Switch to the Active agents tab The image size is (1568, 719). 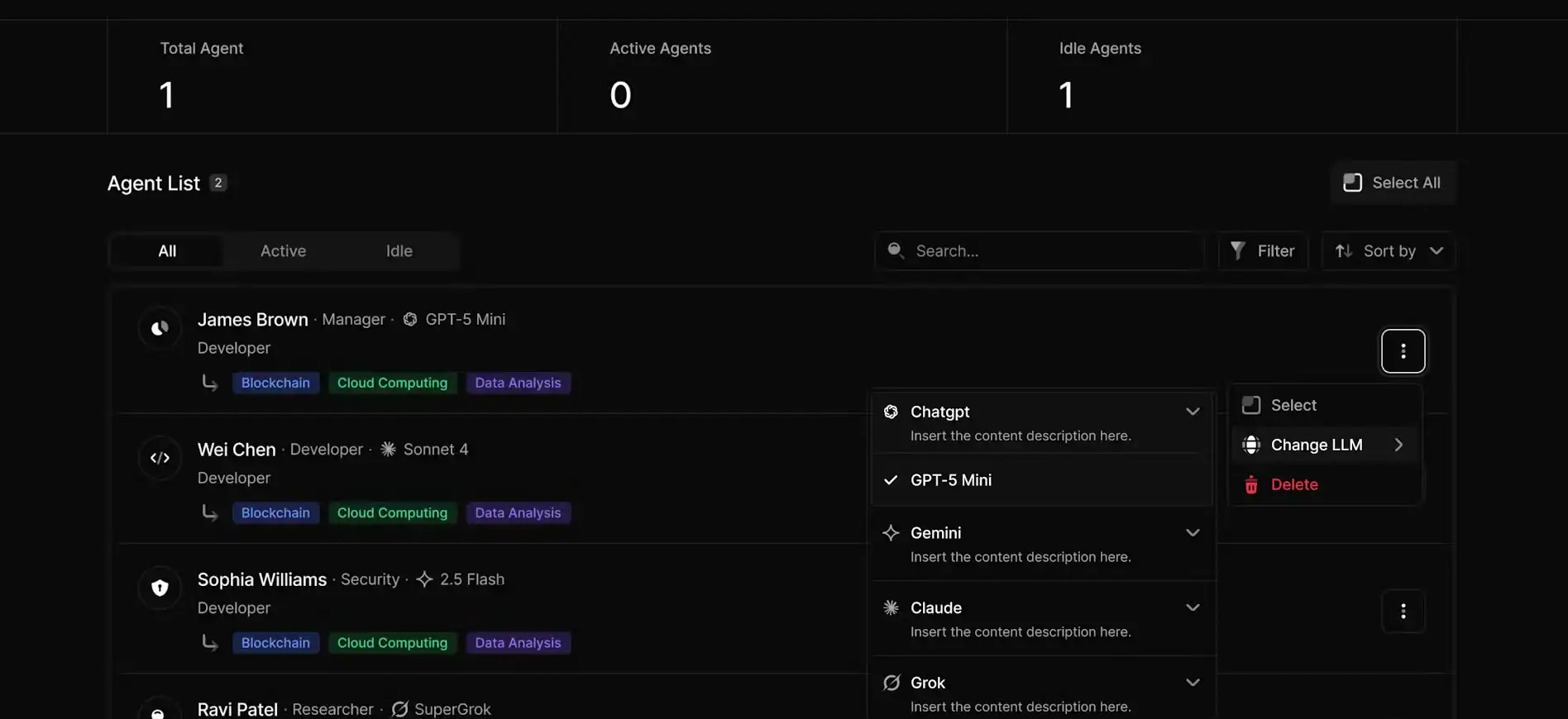(x=283, y=251)
